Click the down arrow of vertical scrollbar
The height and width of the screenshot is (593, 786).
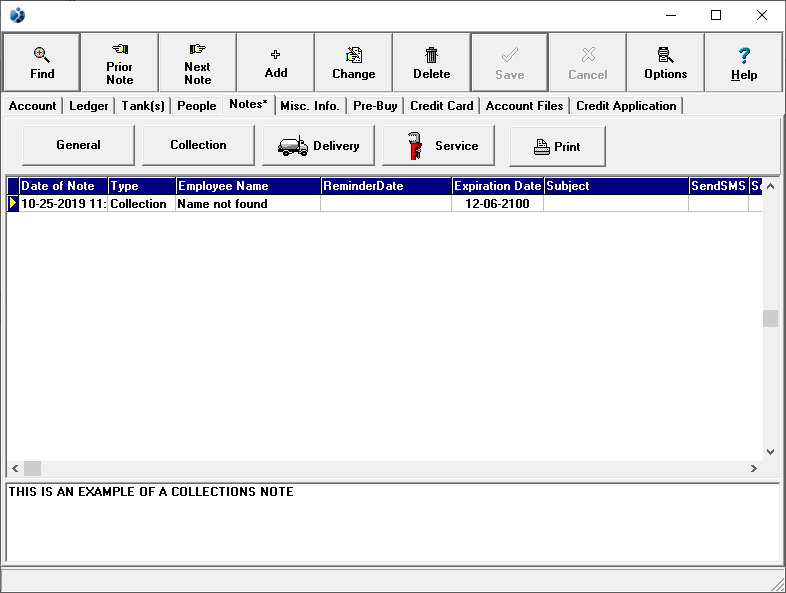point(770,452)
